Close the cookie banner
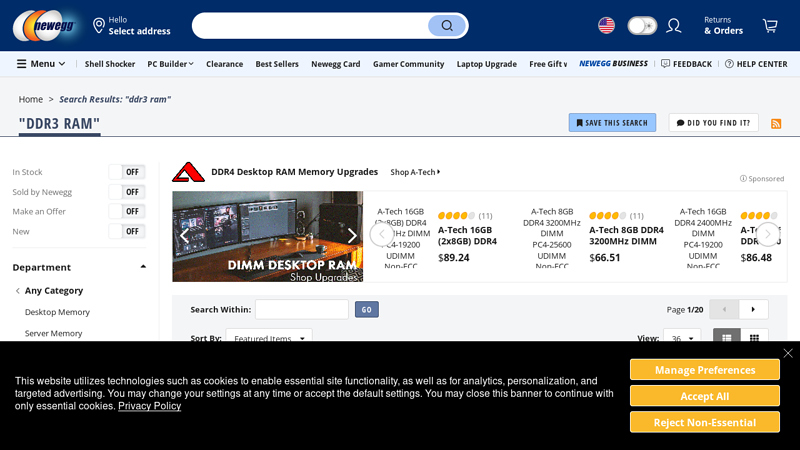This screenshot has width=800, height=450. 788,353
